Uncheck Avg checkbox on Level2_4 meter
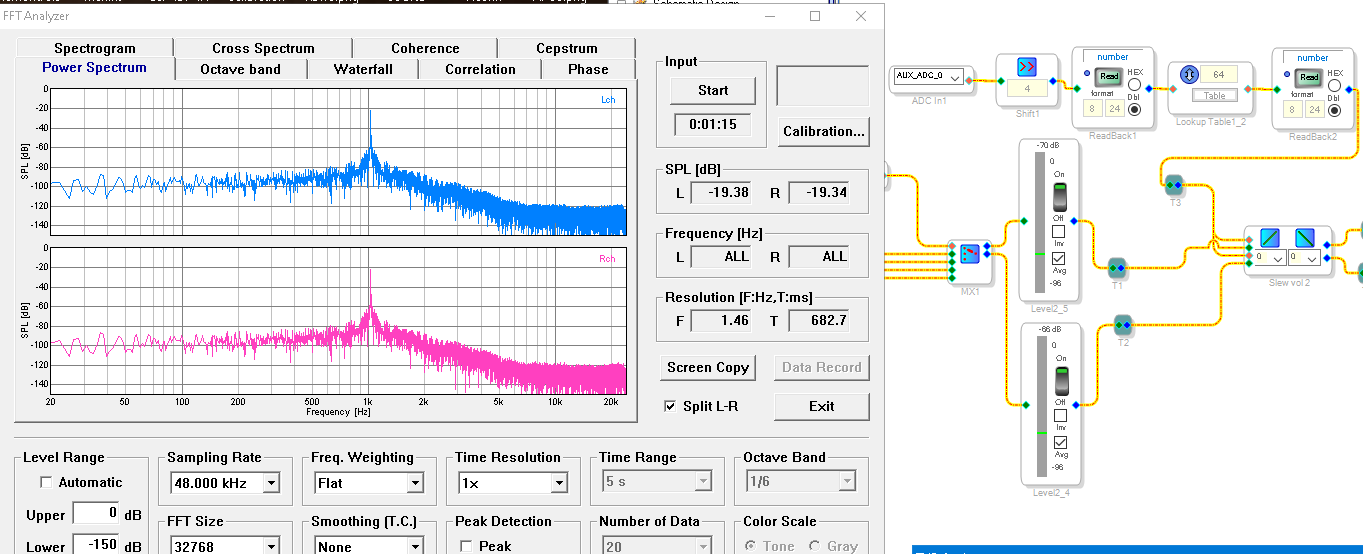Viewport: 1363px width, 554px height. click(x=1060, y=443)
